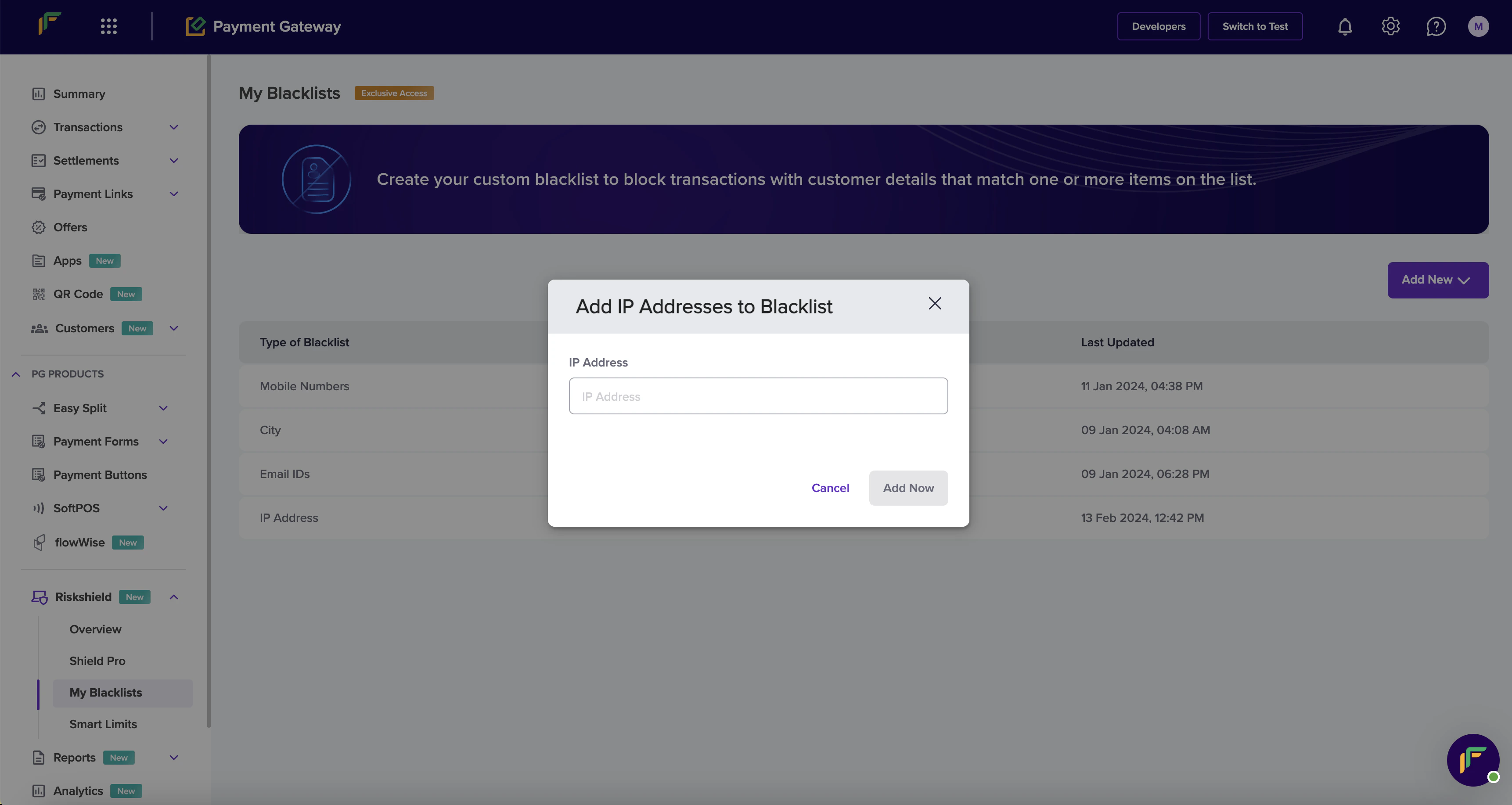Open Shield Pro under Riskshield
Screen dimensions: 1512x805
click(x=97, y=661)
